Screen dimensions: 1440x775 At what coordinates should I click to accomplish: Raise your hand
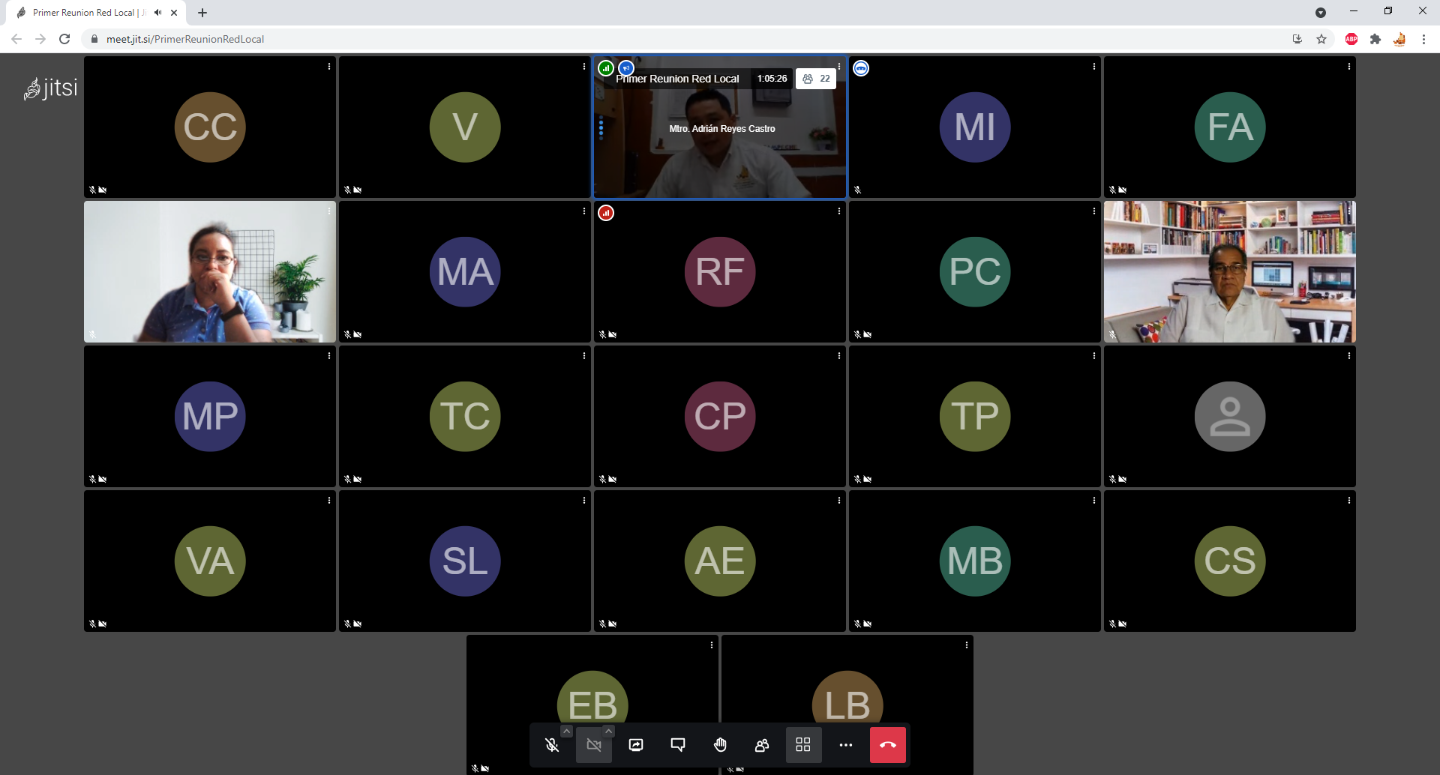720,745
